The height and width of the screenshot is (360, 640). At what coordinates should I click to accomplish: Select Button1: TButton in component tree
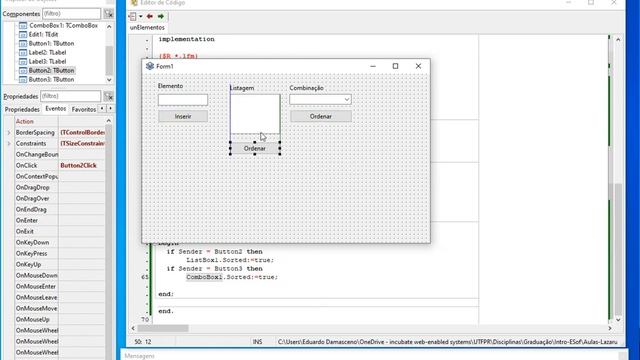(x=51, y=43)
